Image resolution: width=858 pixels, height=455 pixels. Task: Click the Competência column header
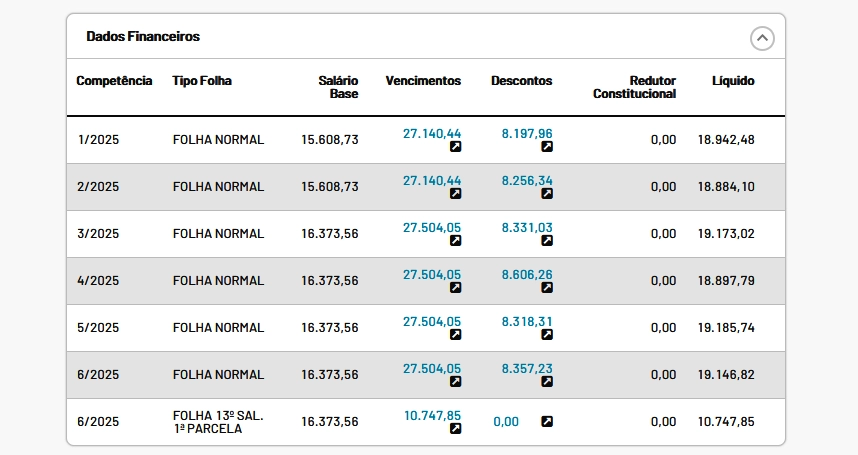pyautogui.click(x=114, y=81)
